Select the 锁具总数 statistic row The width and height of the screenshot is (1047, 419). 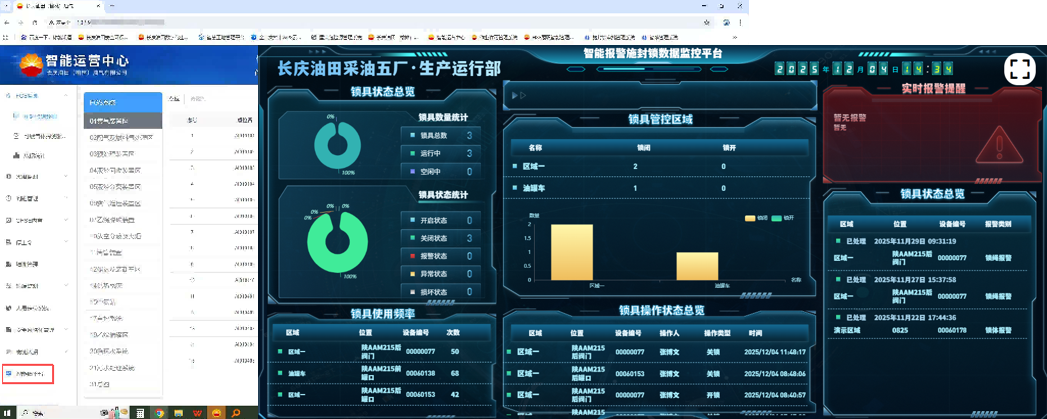[x=441, y=136]
